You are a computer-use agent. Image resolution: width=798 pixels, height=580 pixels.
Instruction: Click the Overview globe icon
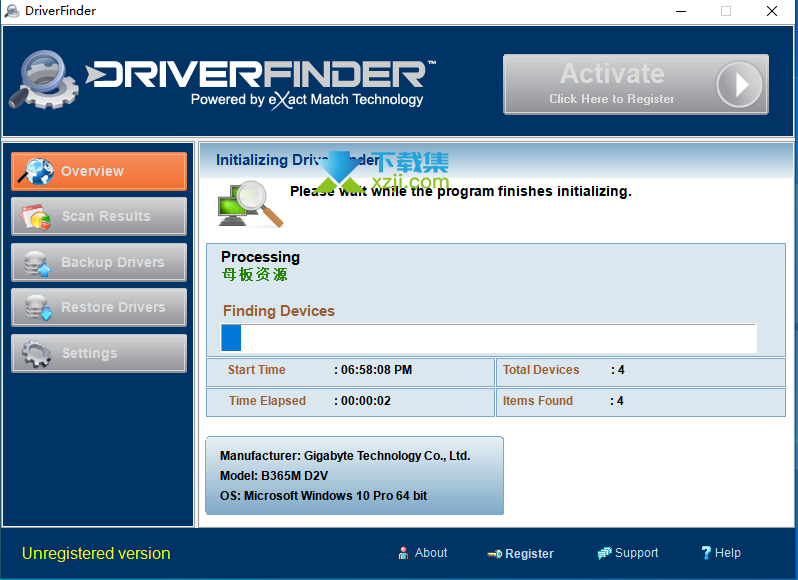tap(36, 171)
